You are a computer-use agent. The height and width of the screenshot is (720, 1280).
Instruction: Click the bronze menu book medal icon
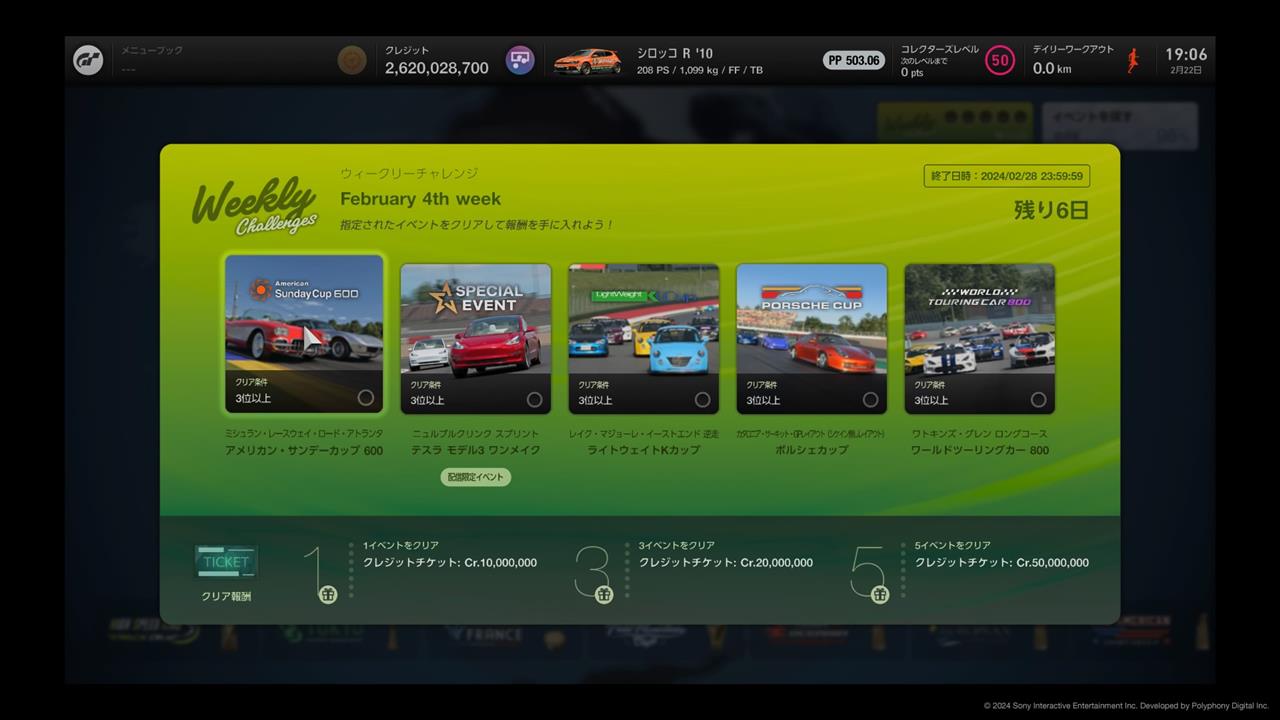pos(352,60)
